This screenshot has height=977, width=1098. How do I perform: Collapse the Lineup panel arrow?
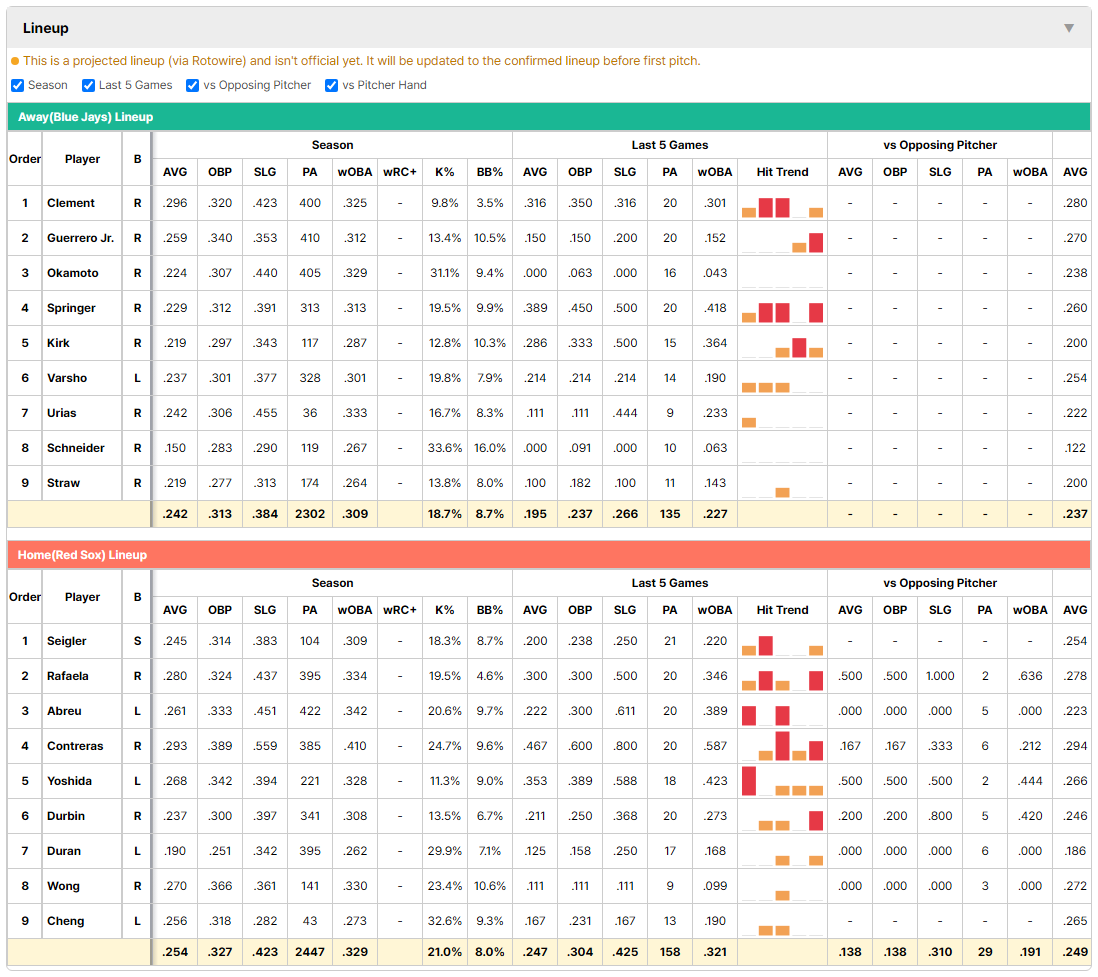[1069, 28]
